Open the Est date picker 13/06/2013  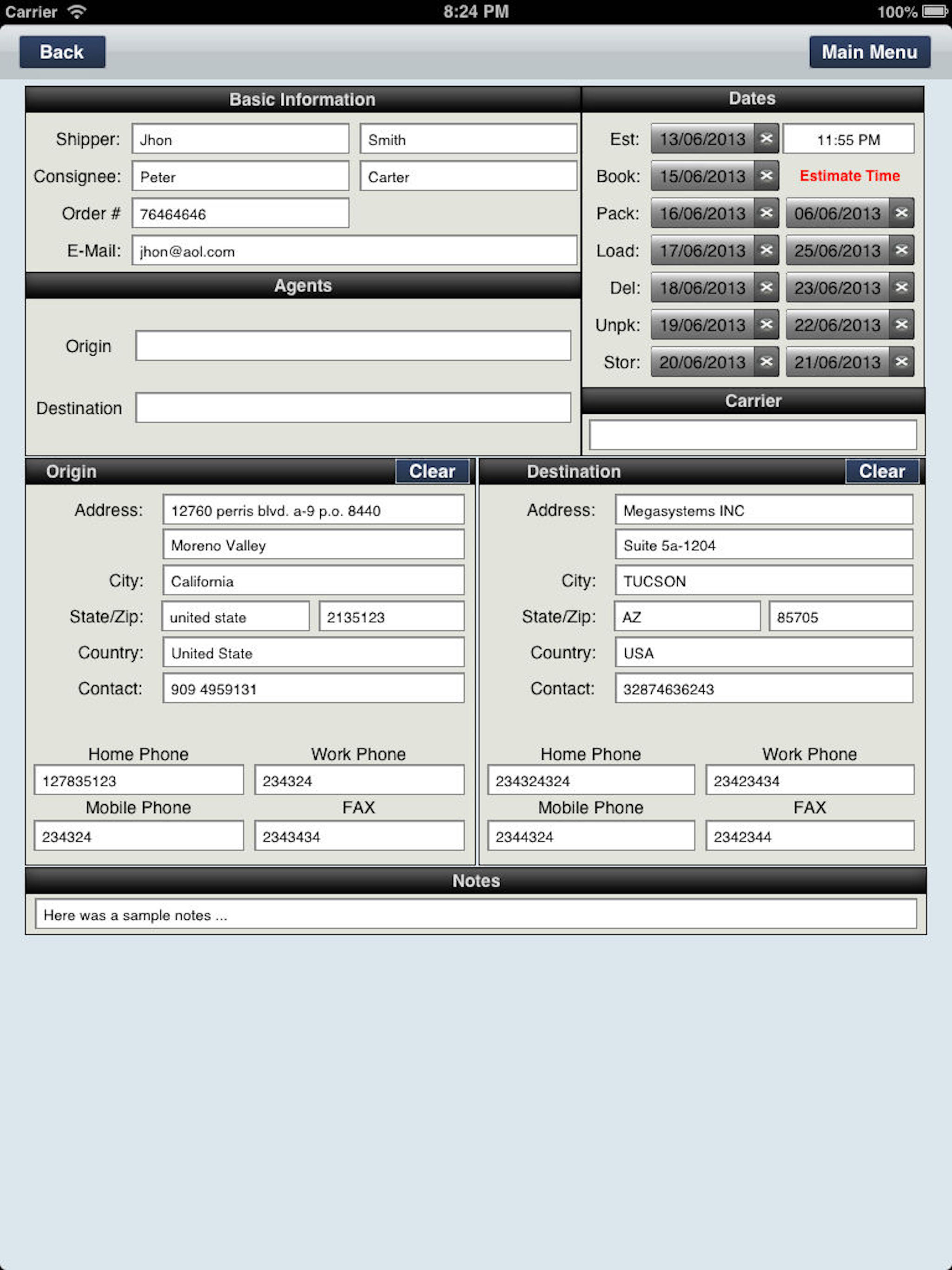coord(702,139)
